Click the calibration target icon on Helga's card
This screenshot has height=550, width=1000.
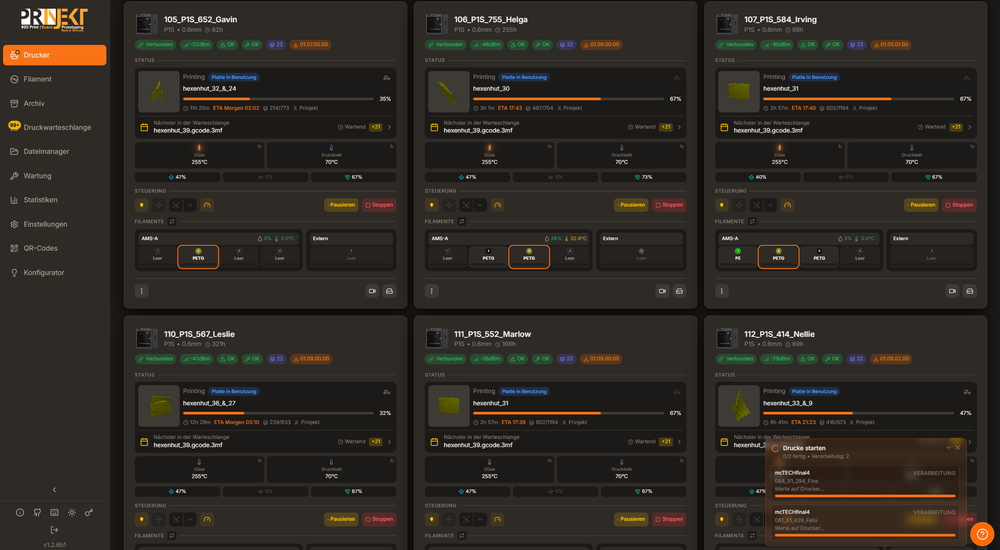[x=466, y=205]
